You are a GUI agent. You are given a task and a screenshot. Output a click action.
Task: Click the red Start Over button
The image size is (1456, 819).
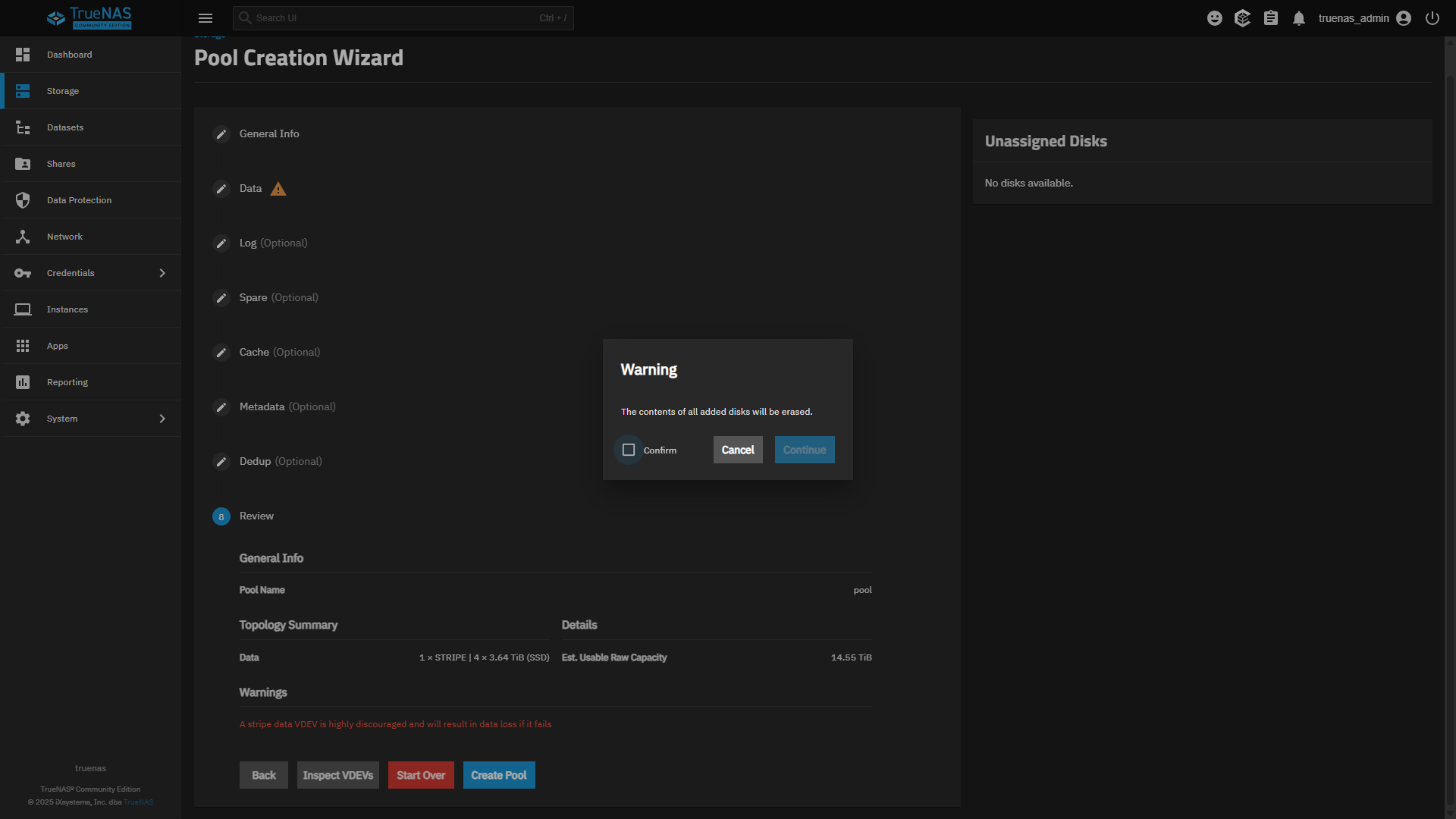coord(421,775)
